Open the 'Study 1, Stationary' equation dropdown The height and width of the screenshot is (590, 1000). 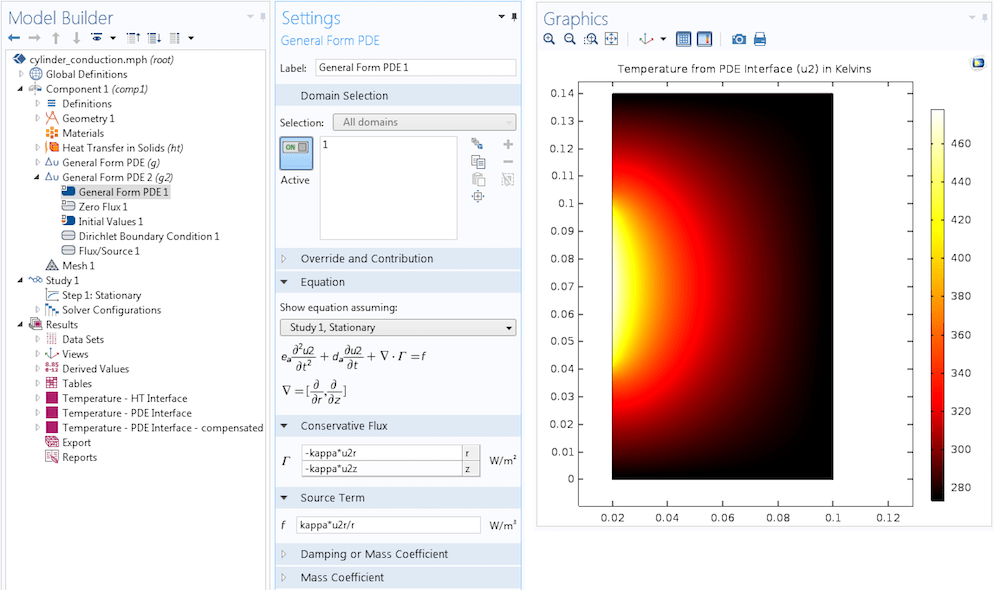398,327
